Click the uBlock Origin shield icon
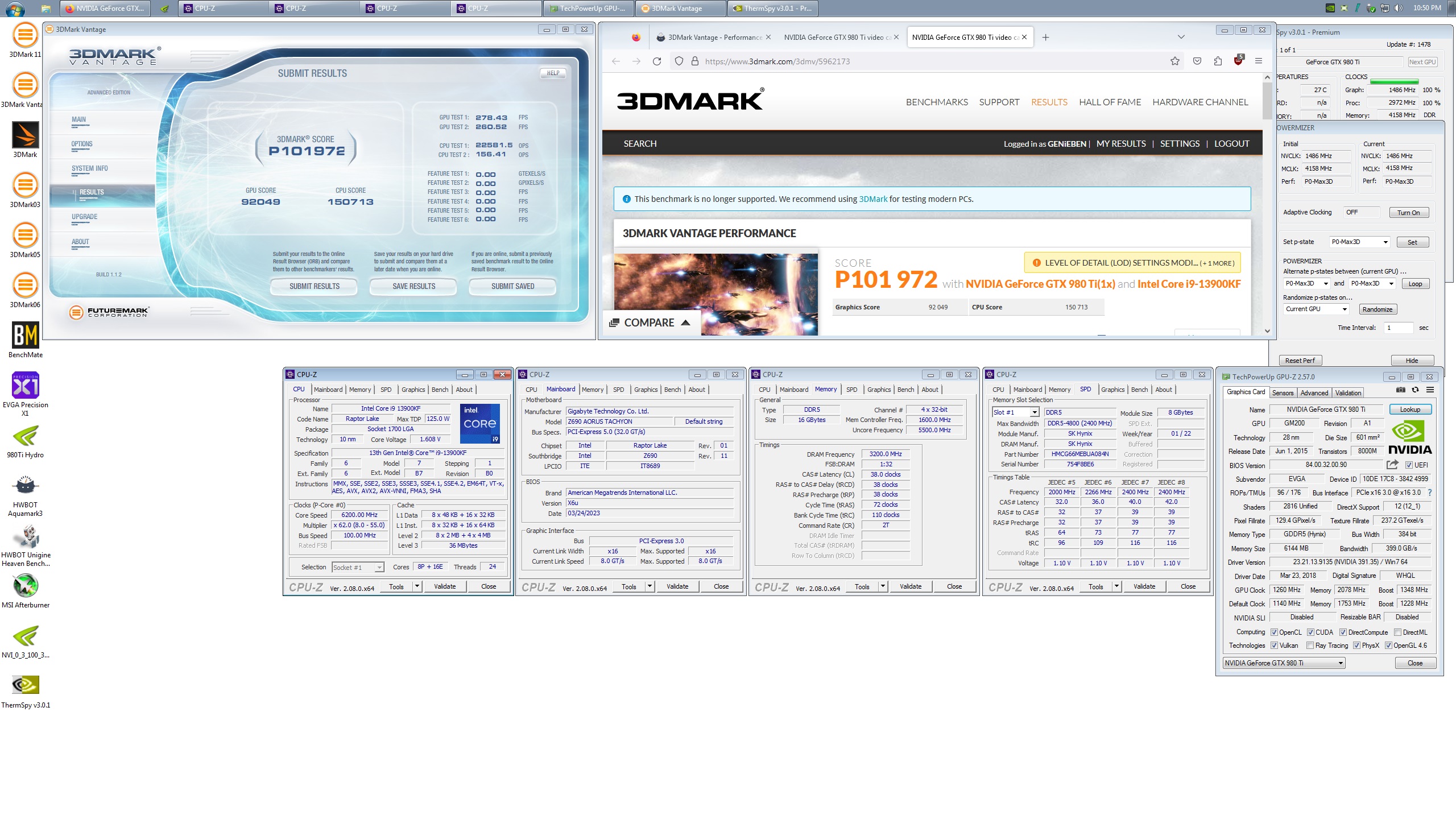1456x819 pixels. 1238,61
